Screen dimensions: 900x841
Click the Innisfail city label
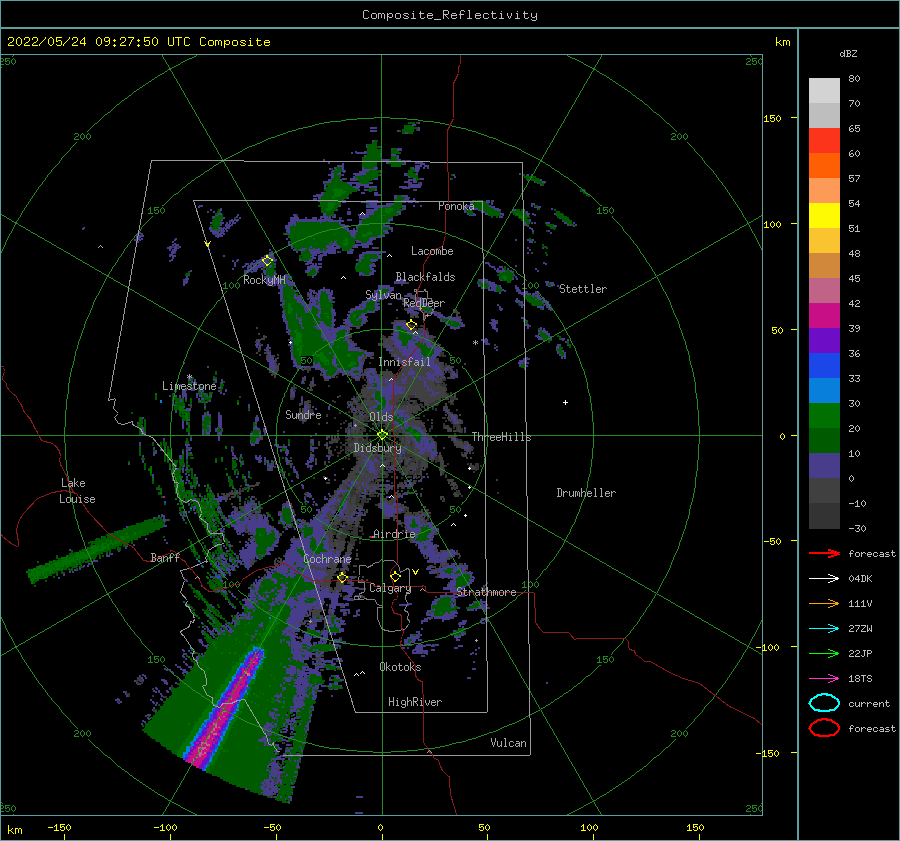coord(404,362)
